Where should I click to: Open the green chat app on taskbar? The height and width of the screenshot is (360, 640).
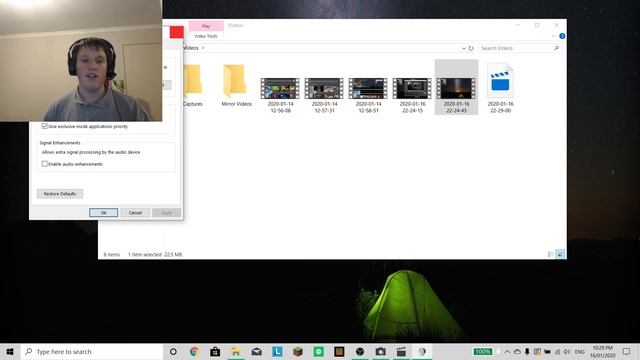(319, 351)
